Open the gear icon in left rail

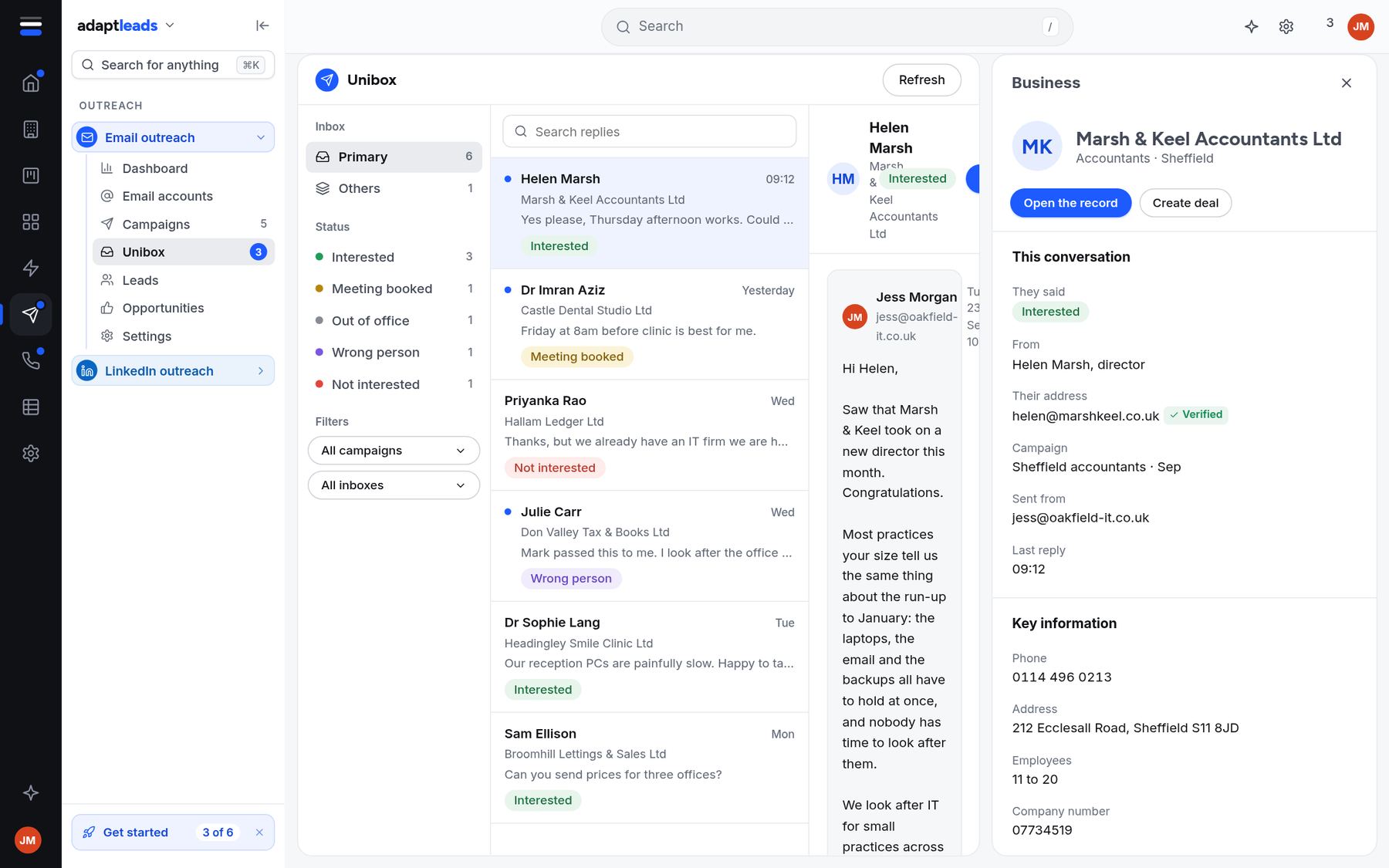(31, 453)
